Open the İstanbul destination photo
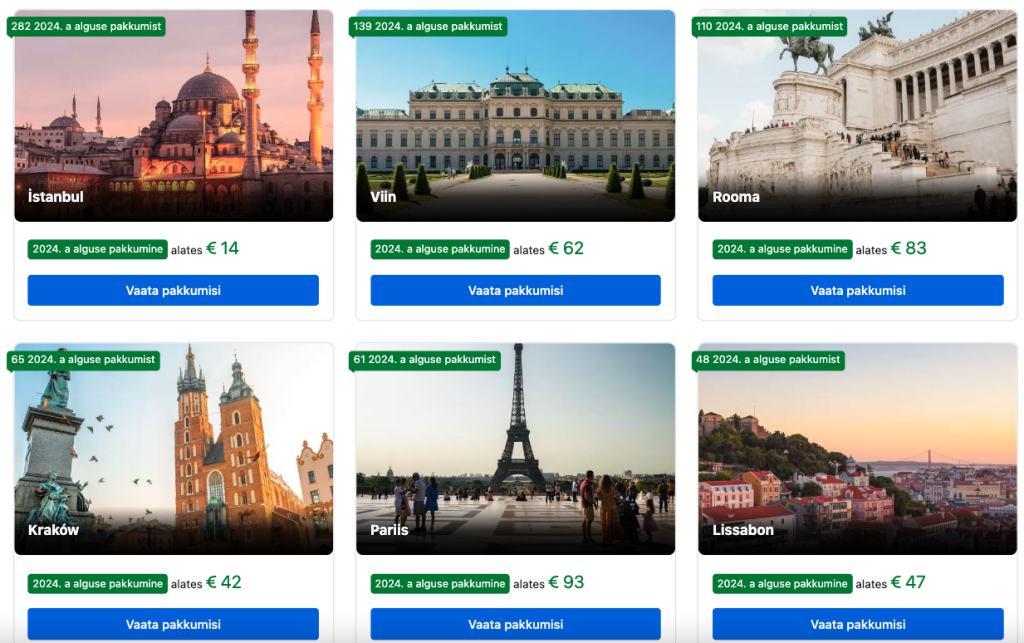This screenshot has height=643, width=1024. pos(174,116)
